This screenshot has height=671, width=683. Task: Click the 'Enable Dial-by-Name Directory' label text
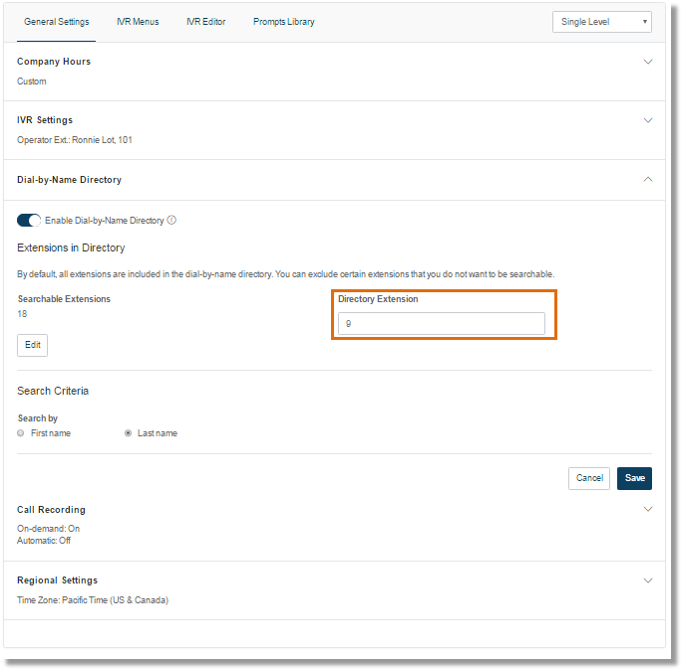(105, 221)
